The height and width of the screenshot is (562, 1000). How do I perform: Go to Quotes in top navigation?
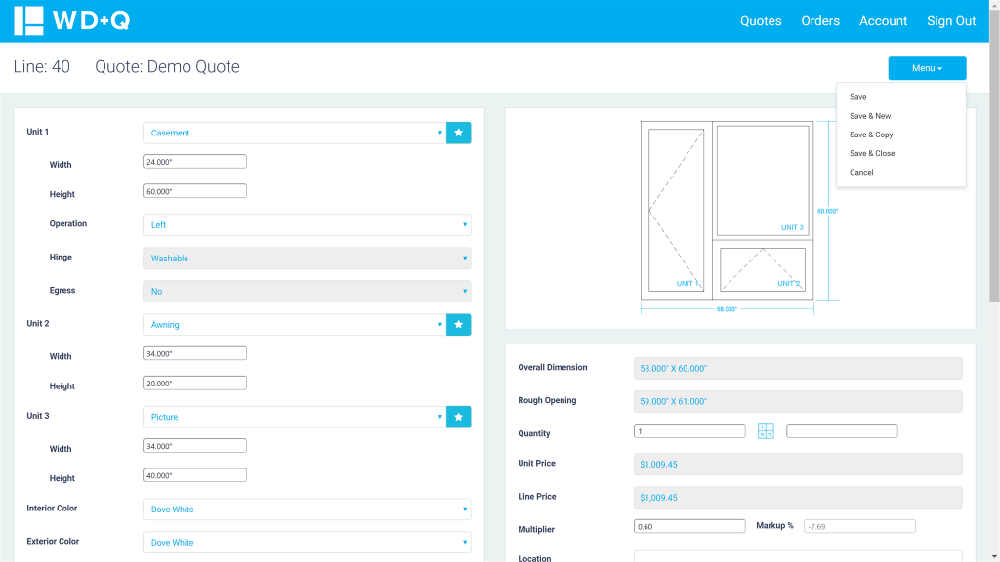(x=760, y=21)
